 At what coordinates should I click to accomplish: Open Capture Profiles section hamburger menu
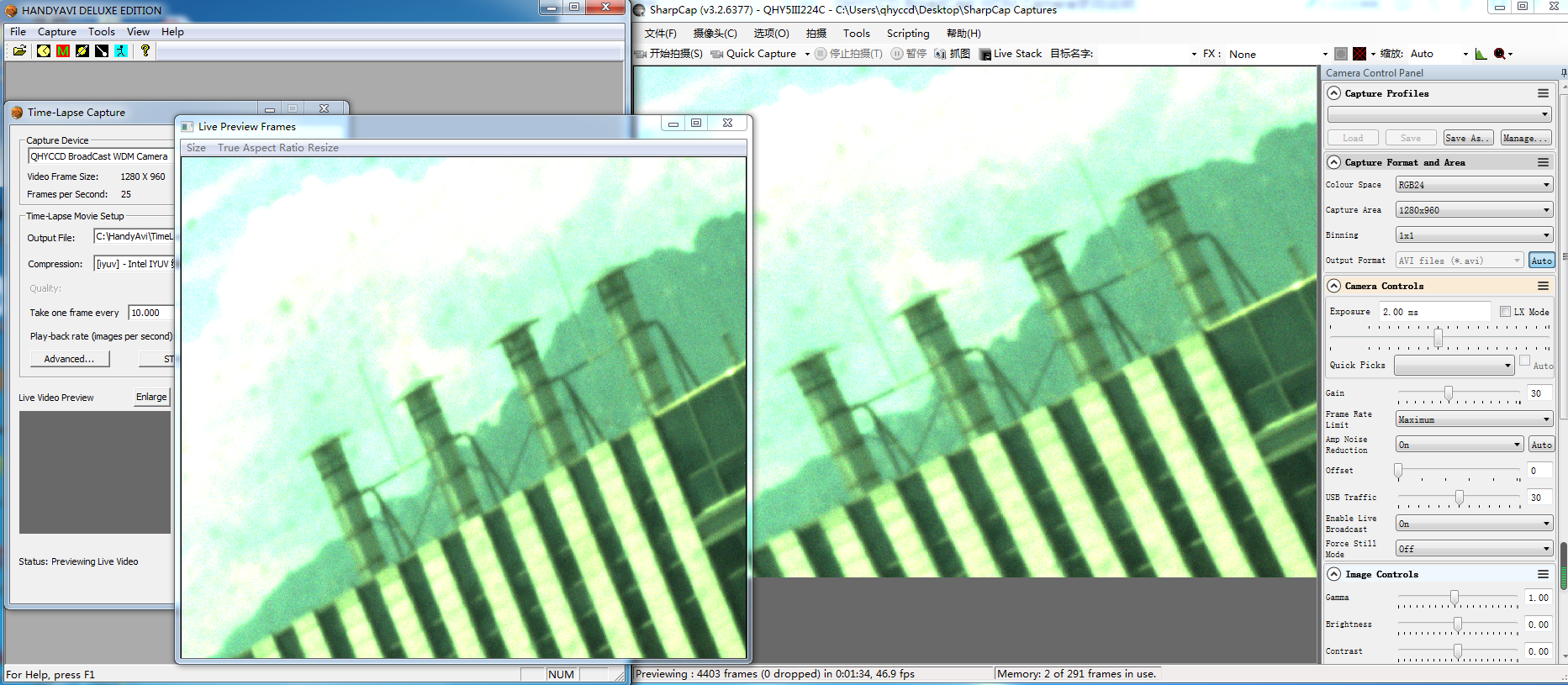tap(1543, 93)
